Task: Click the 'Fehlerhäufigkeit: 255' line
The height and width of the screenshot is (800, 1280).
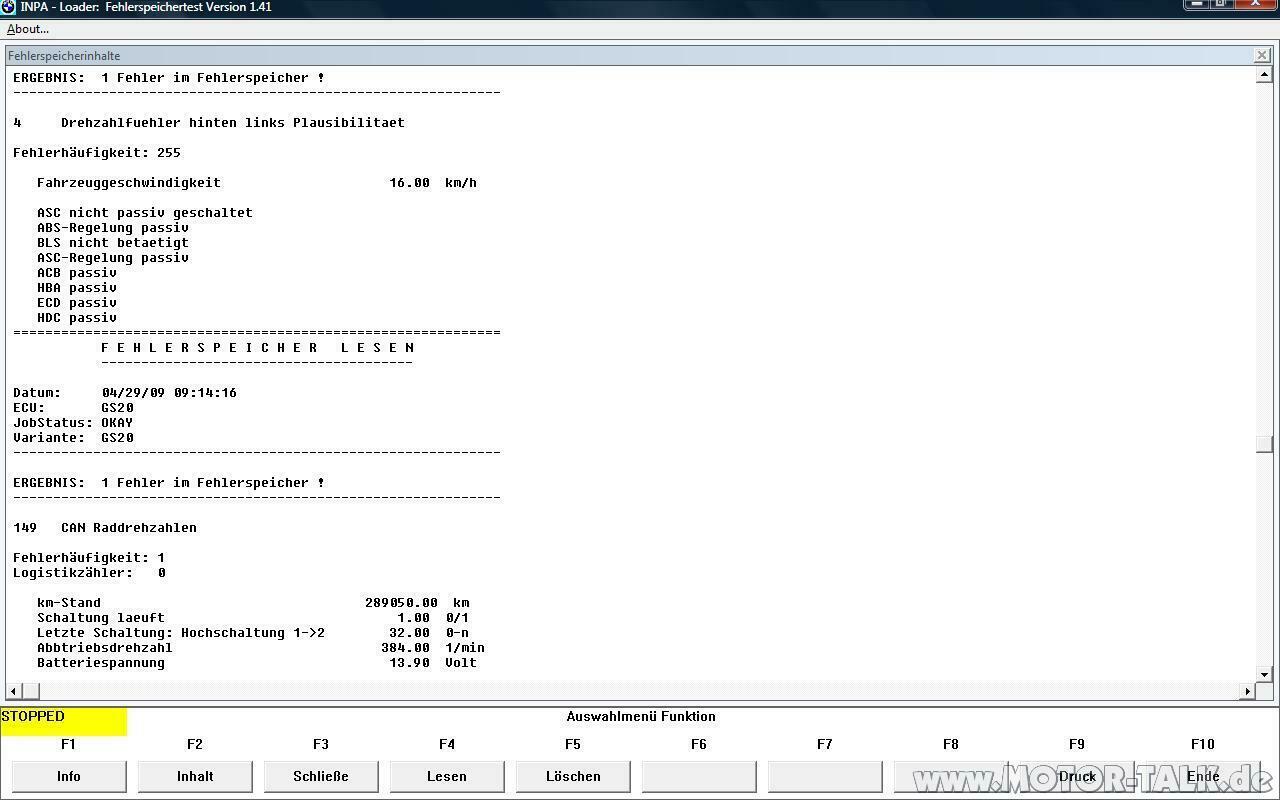Action: coord(97,153)
